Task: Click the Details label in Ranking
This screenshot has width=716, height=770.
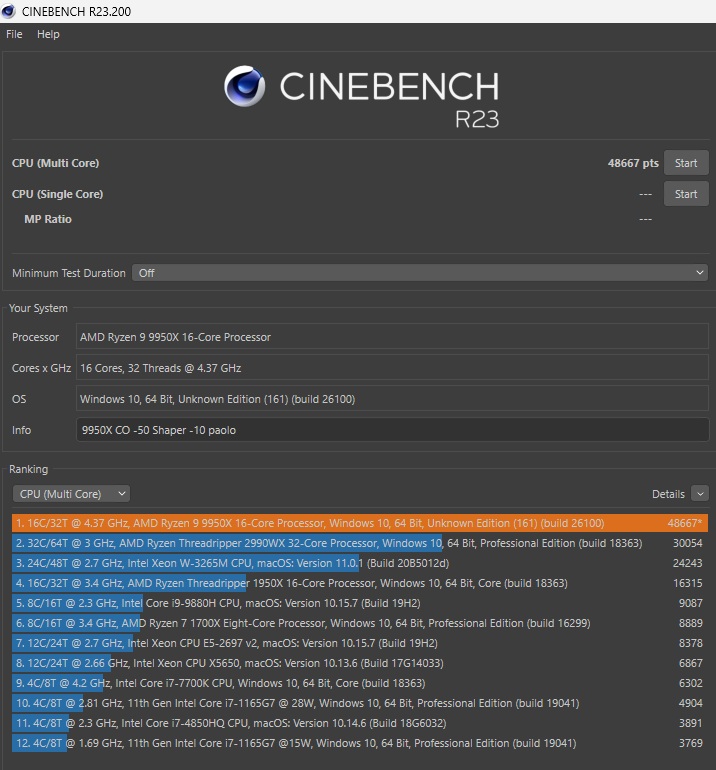Action: click(x=668, y=494)
